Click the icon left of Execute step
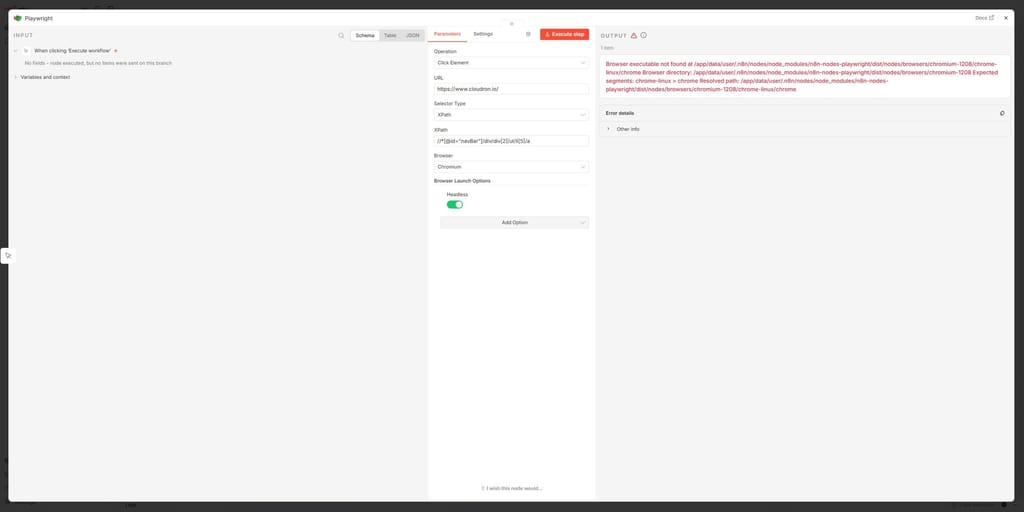Viewport: 1024px width, 512px height. pos(528,34)
